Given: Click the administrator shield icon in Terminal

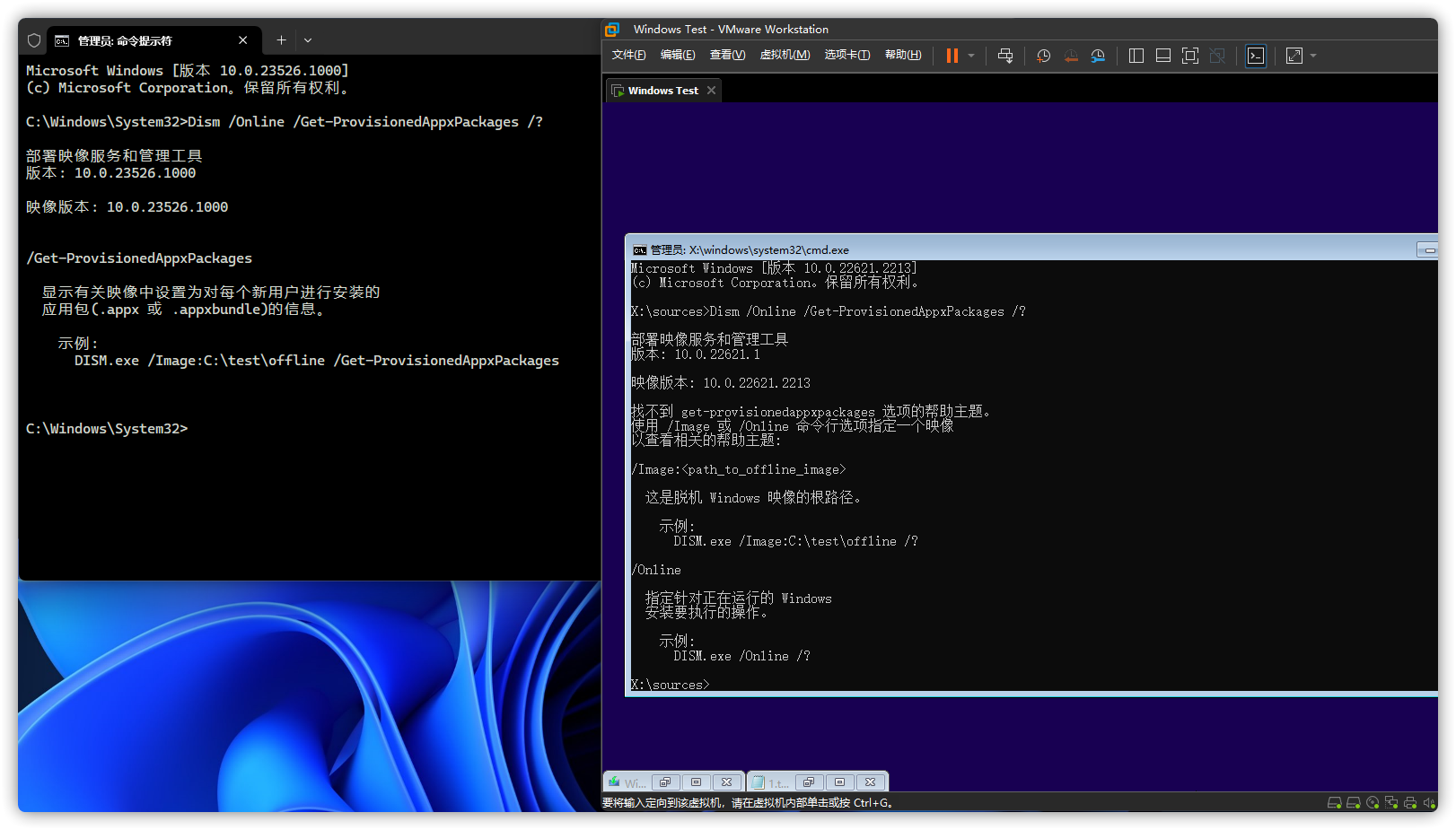Looking at the screenshot, I should tap(34, 40).
